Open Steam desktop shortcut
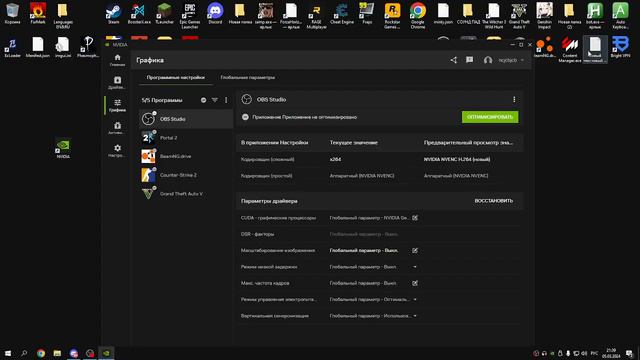This screenshot has width=640, height=360. coord(113,14)
